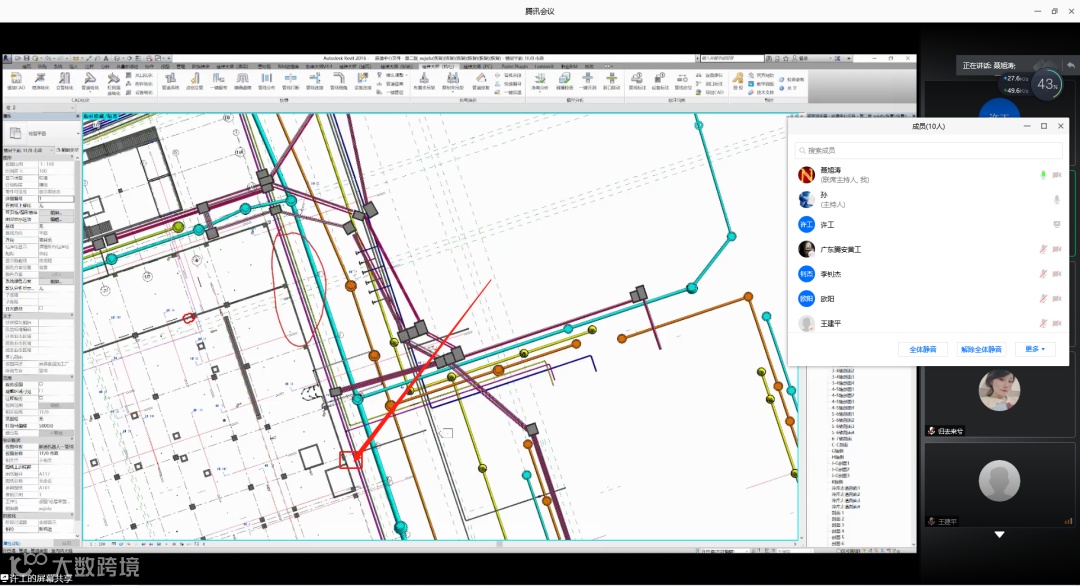Toggle camera for 聂旭涛 in members list
The width and height of the screenshot is (1080, 586).
[x=1057, y=175]
